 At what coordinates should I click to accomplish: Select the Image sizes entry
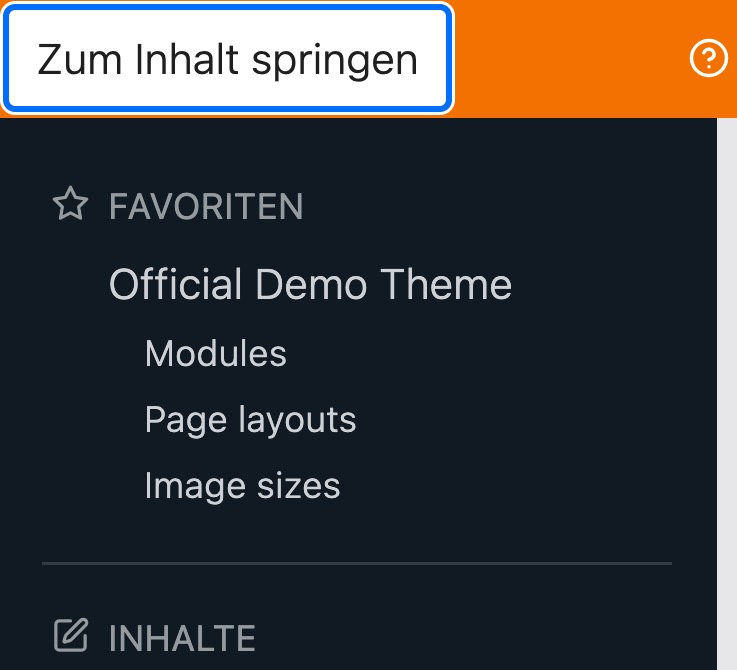pos(242,486)
